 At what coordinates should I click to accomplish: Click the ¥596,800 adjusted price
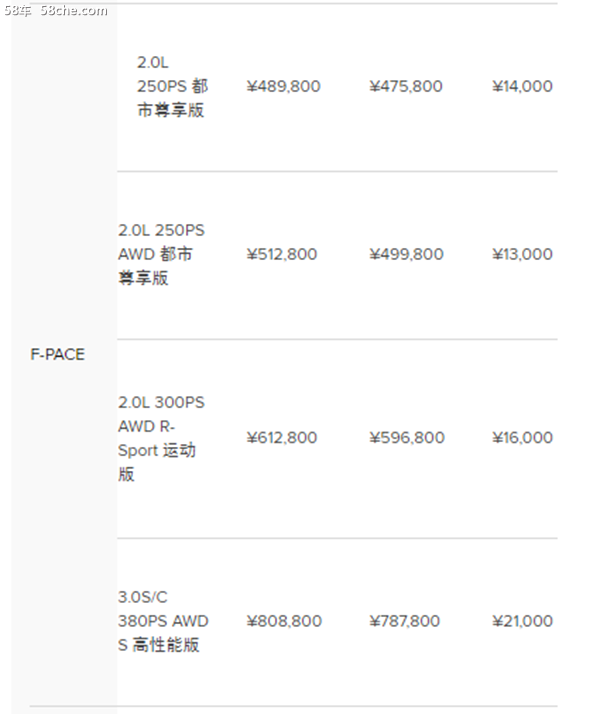tap(407, 438)
